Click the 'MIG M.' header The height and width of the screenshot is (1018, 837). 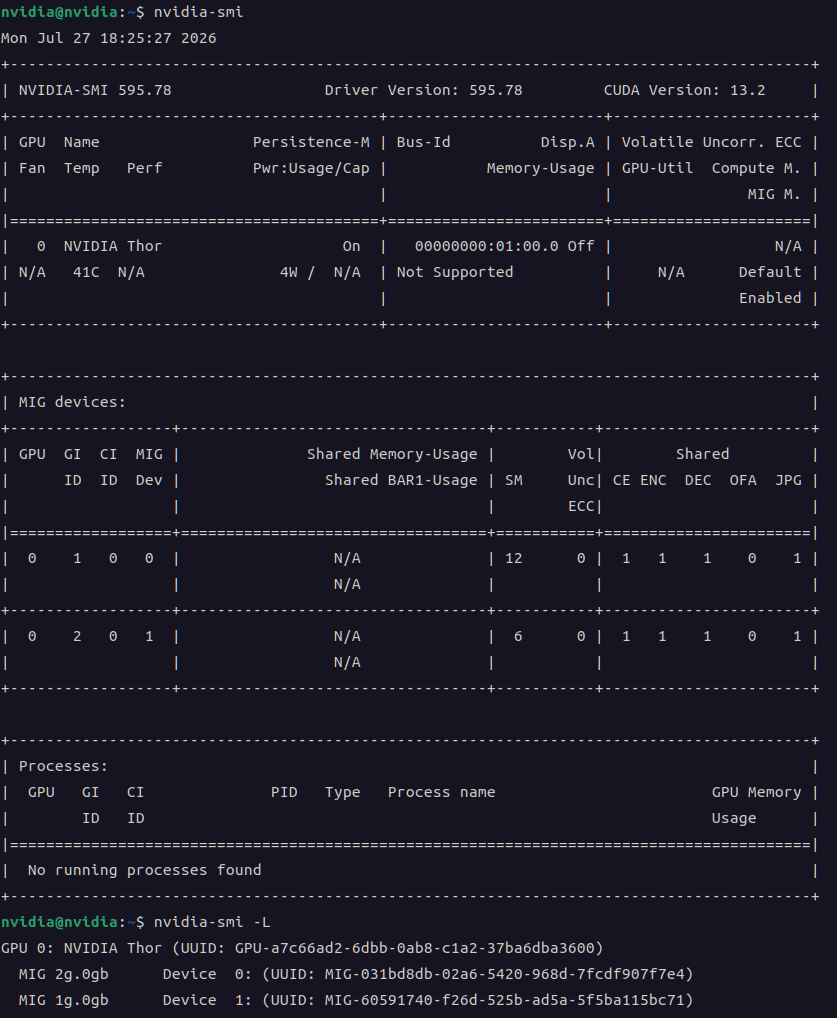(774, 194)
